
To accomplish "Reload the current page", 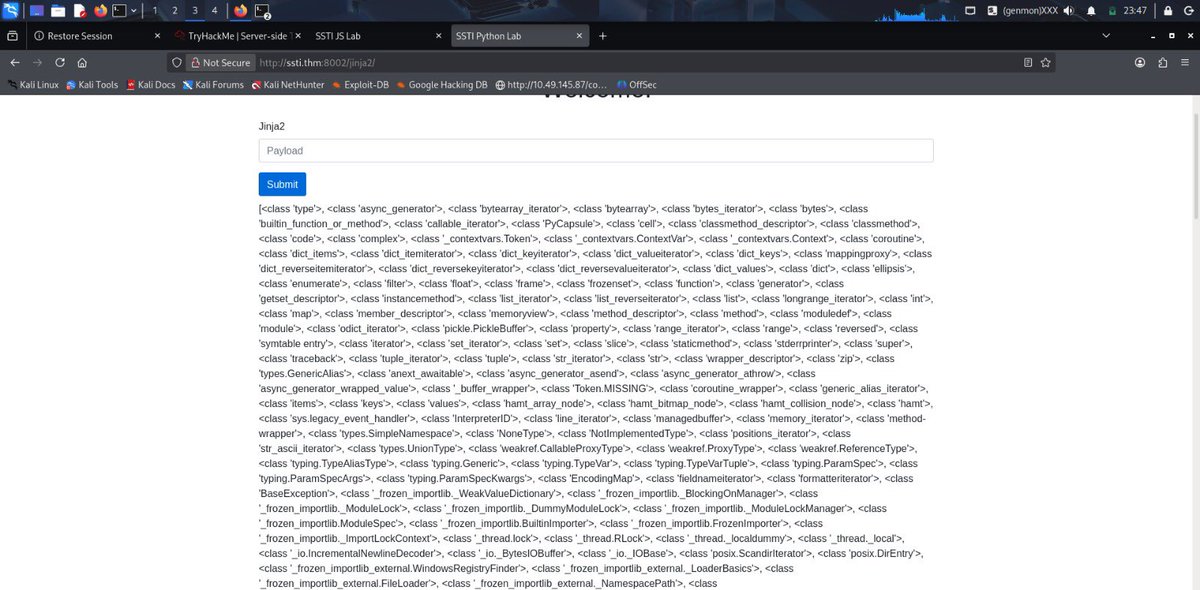I will [x=60, y=62].
